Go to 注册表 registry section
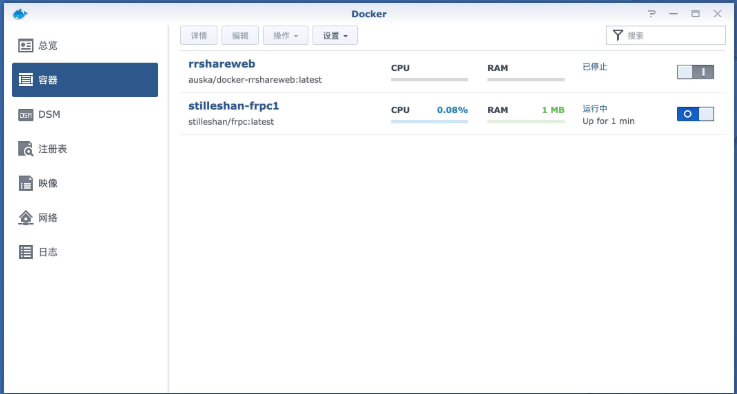This screenshot has width=737, height=394. coord(85,149)
